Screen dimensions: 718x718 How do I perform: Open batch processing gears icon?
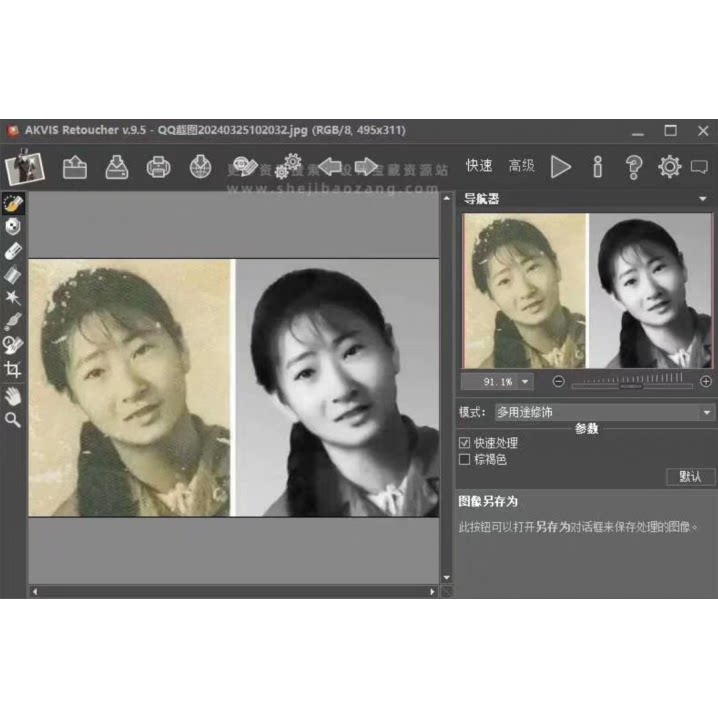[x=288, y=166]
